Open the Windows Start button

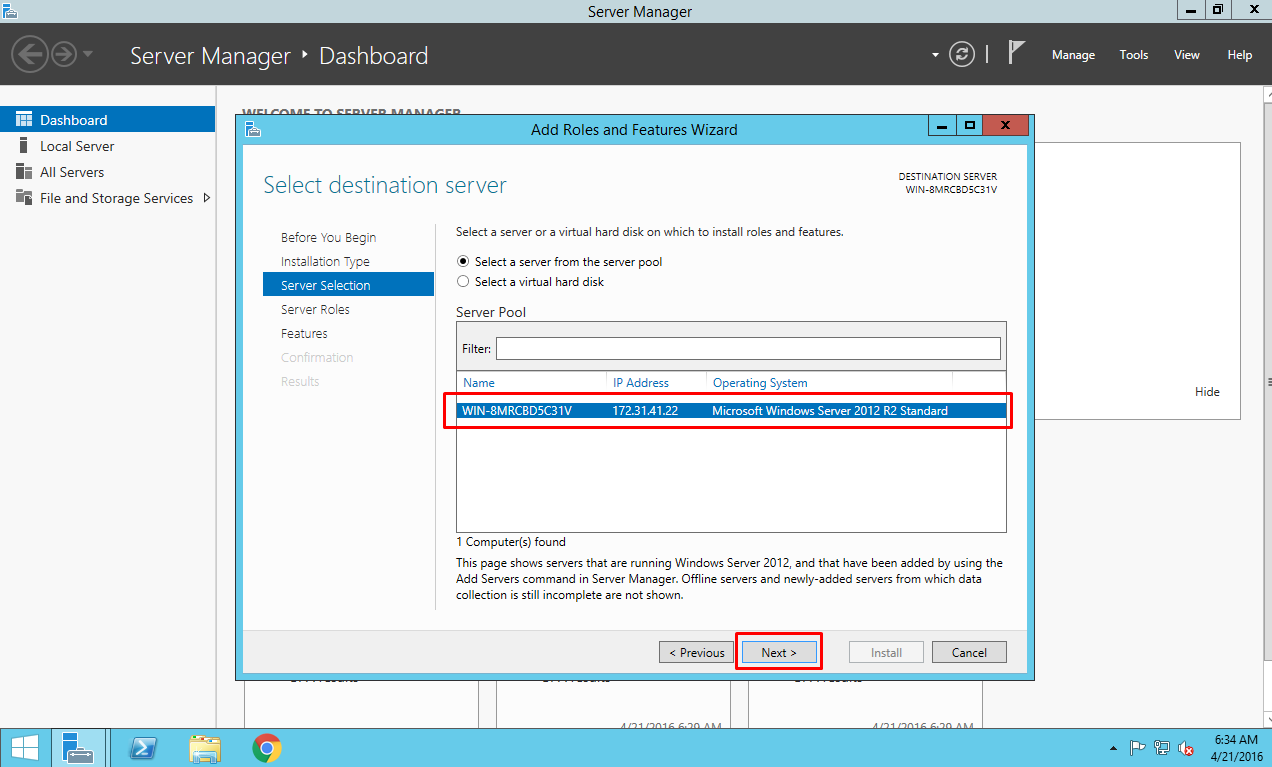pyautogui.click(x=23, y=748)
